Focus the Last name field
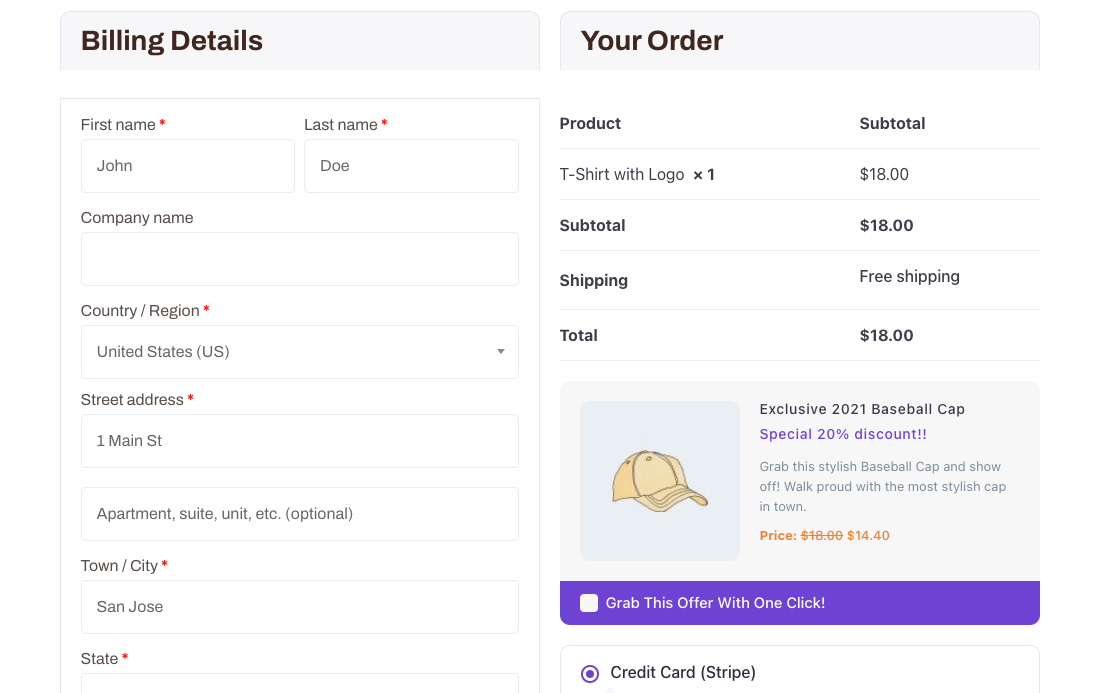 [411, 166]
